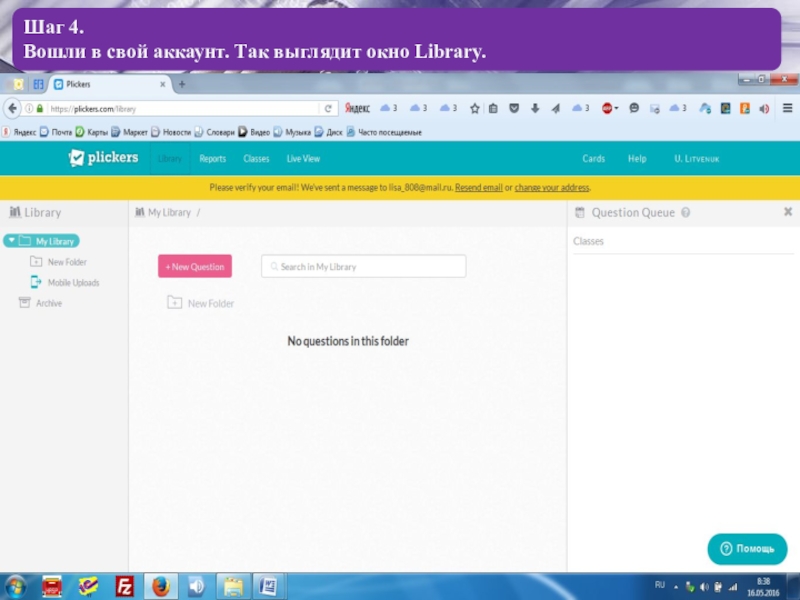
Task: Open the Cards page
Action: (x=593, y=159)
